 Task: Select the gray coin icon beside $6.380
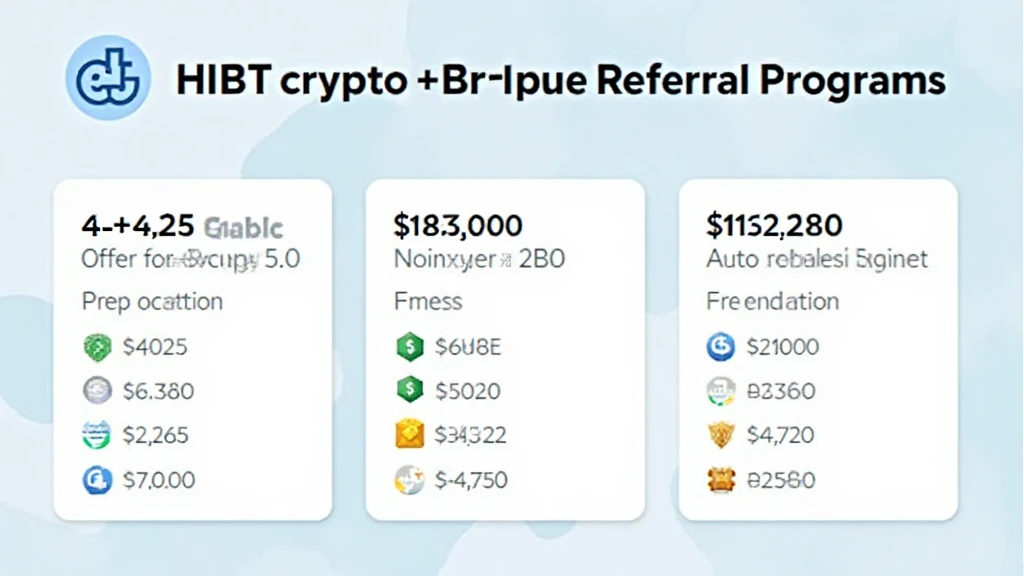97,391
